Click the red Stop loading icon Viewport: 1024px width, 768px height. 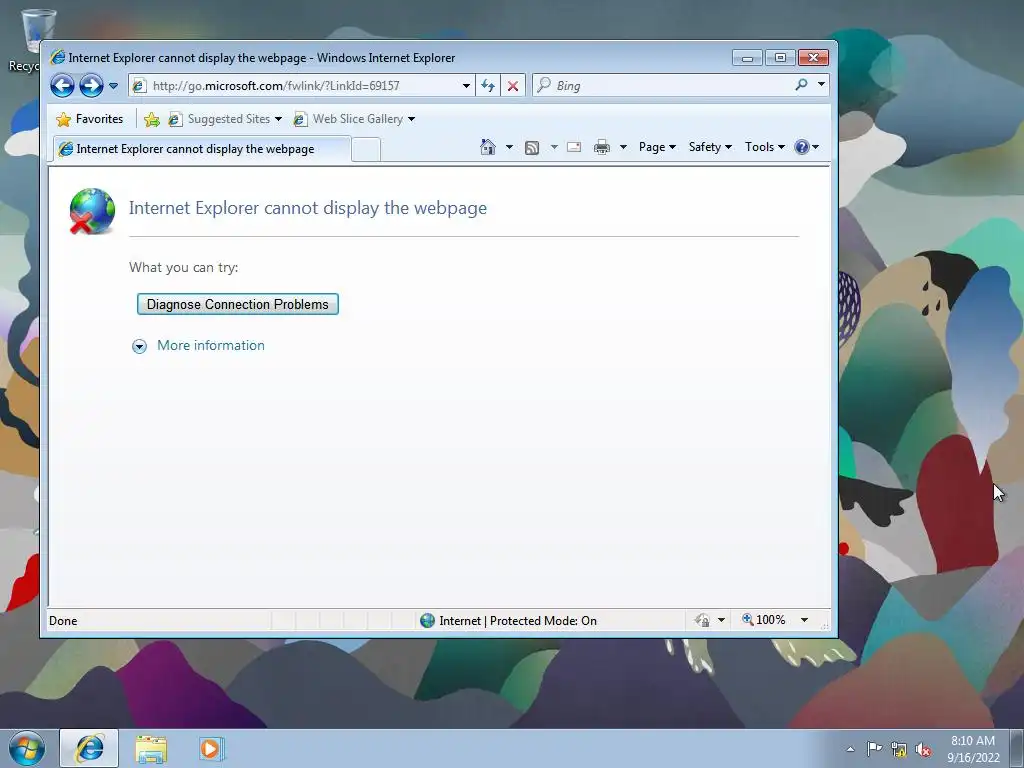click(513, 86)
